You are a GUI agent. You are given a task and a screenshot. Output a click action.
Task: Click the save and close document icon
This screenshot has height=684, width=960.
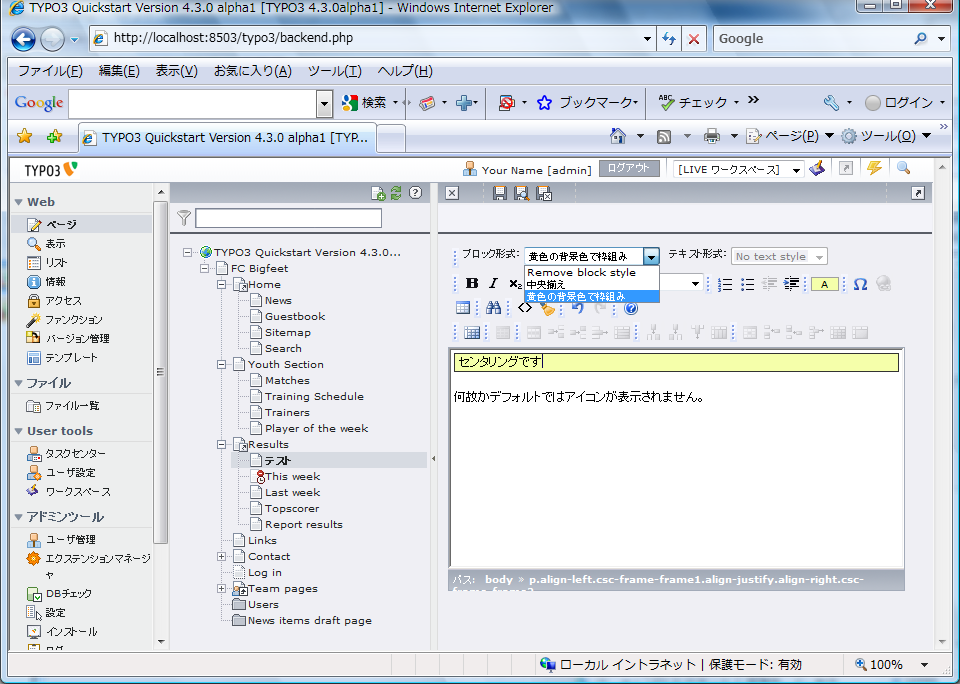pyautogui.click(x=544, y=194)
